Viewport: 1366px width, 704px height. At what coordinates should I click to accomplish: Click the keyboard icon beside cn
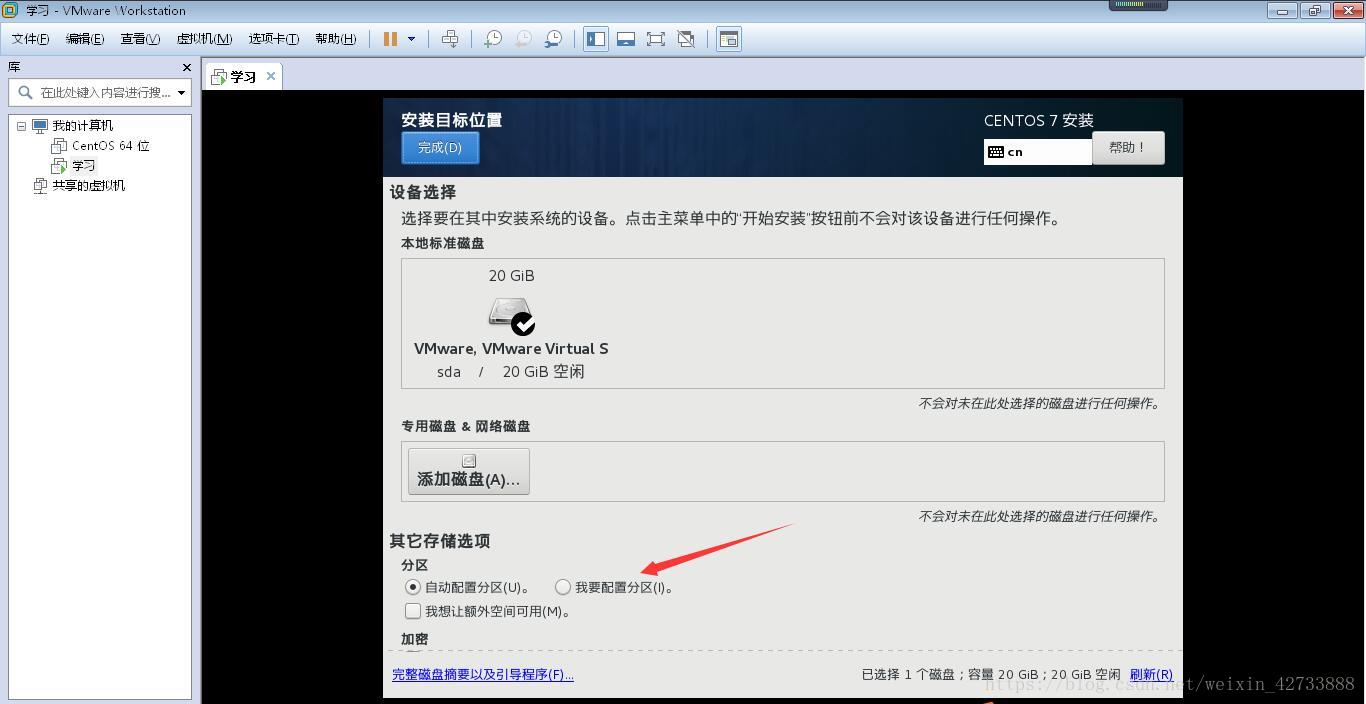pos(996,152)
